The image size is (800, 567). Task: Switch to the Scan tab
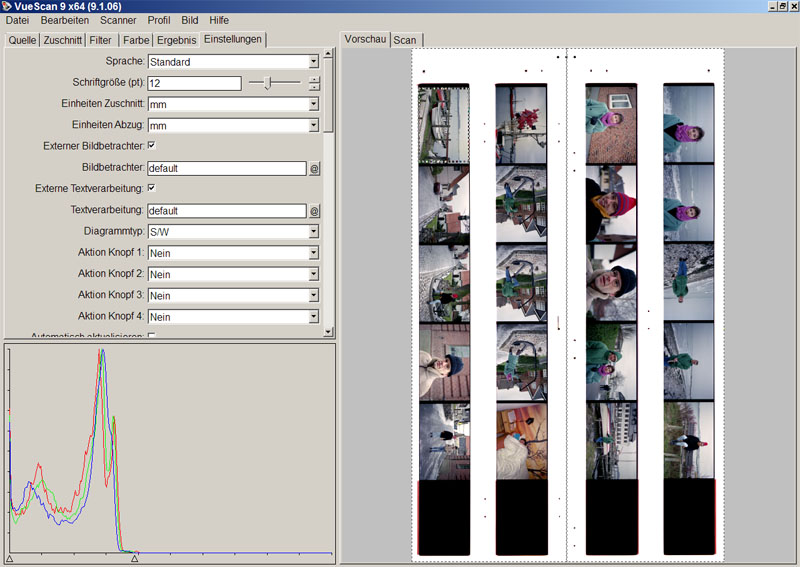pyautogui.click(x=405, y=40)
